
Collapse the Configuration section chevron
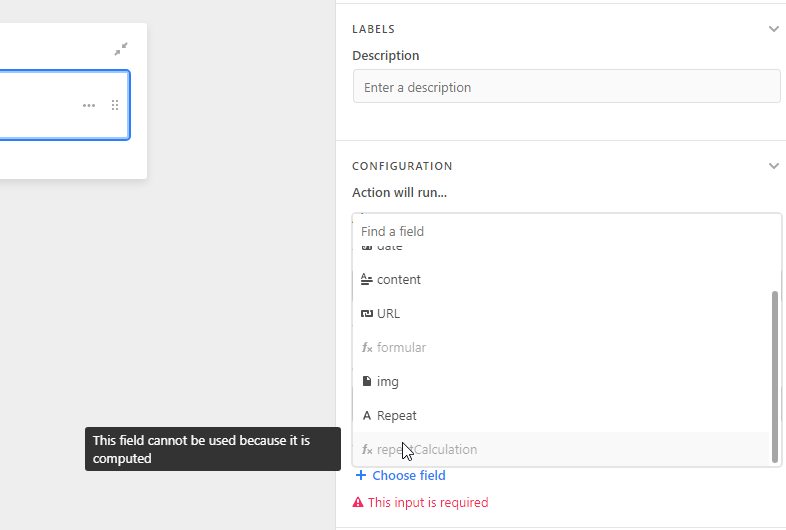point(773,166)
